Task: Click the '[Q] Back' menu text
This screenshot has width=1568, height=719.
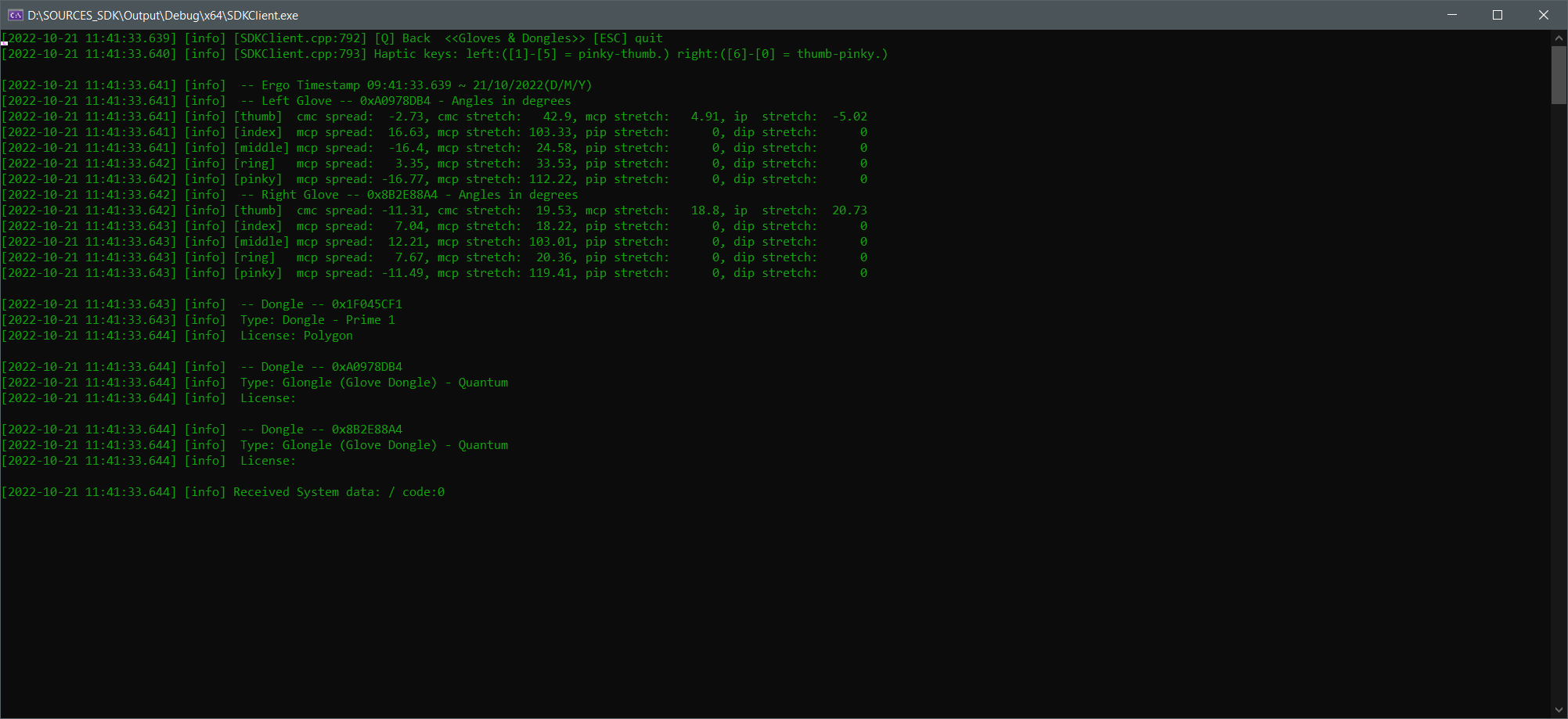Action: 402,38
